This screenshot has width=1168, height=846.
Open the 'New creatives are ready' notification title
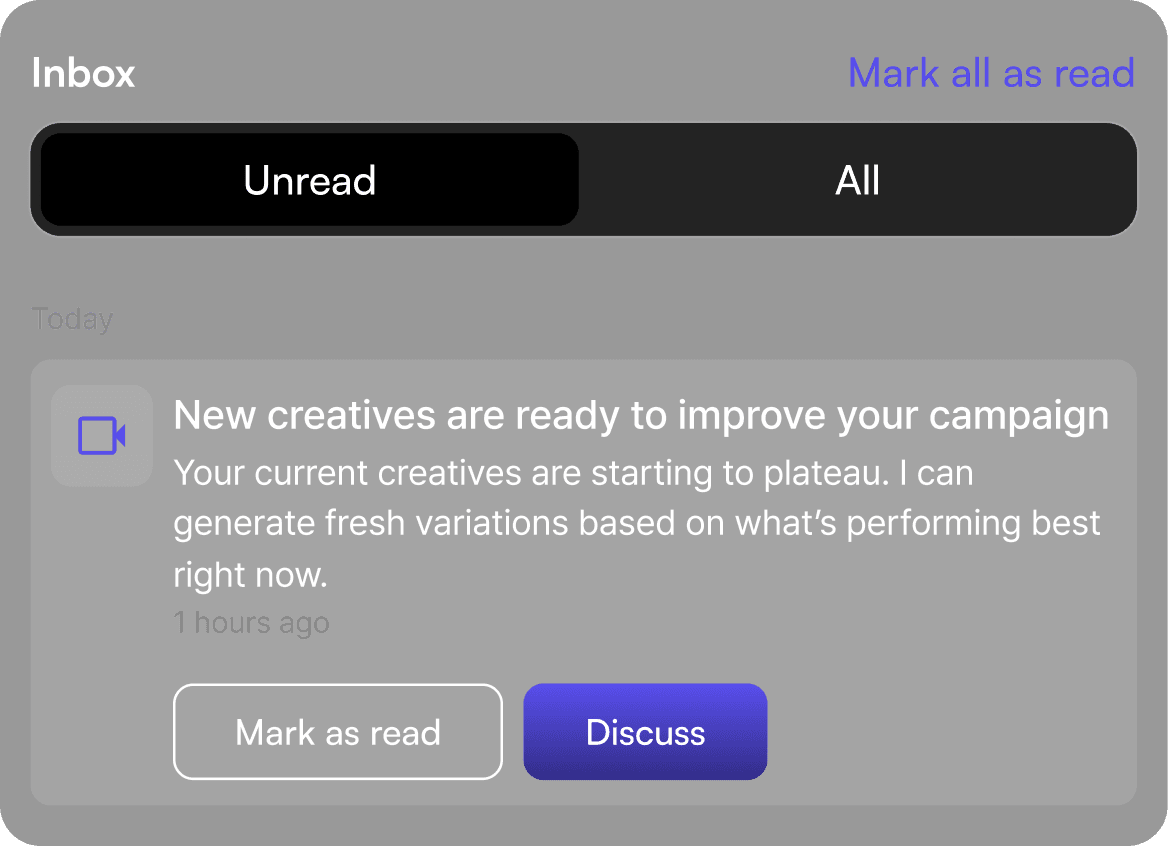click(x=641, y=416)
